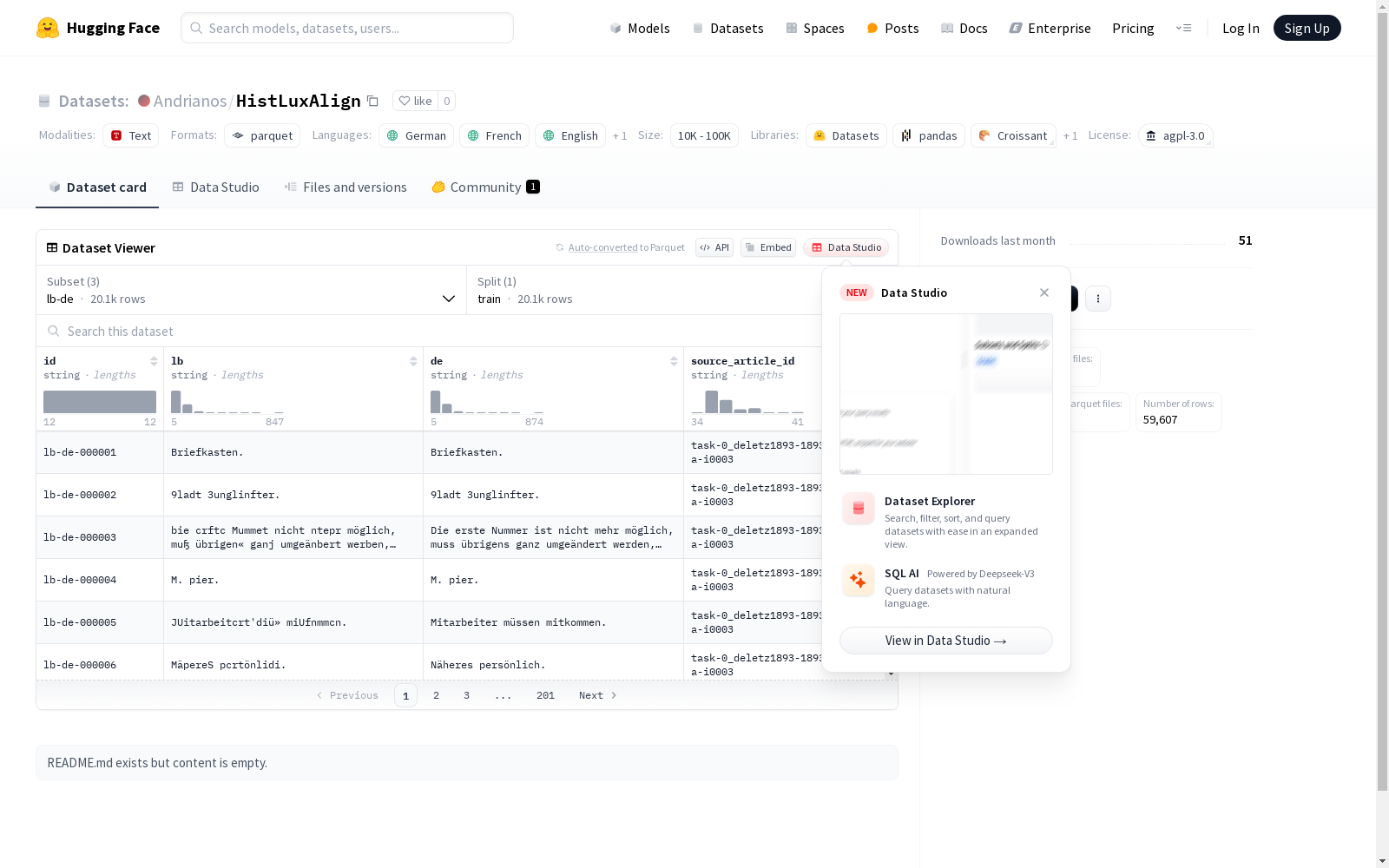Screen dimensions: 1389x868
Task: Like this dataset
Action: click(415, 101)
